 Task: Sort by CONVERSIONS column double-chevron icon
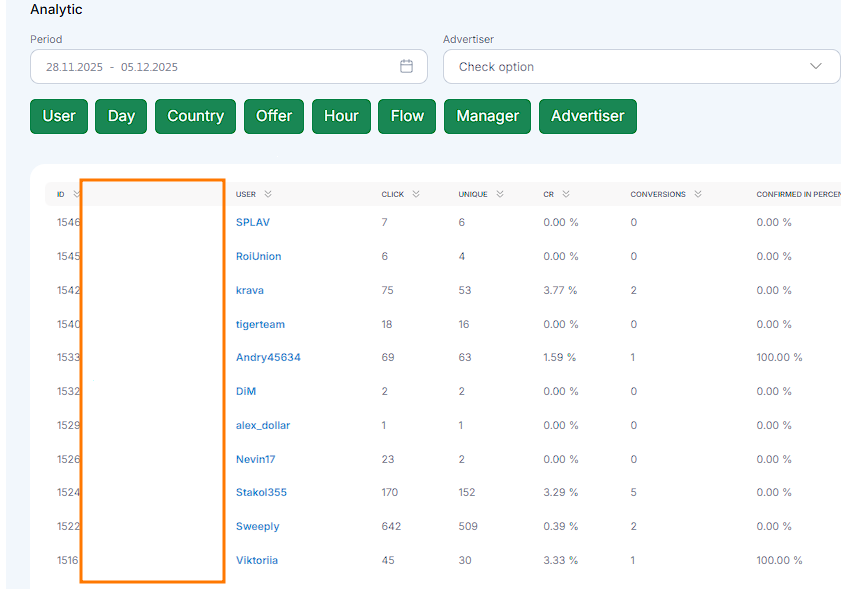pos(697,194)
